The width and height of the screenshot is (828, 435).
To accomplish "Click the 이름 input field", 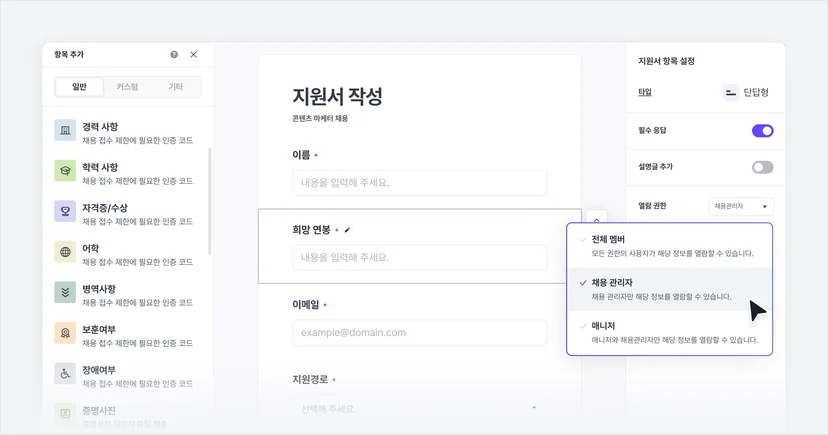I will [420, 183].
